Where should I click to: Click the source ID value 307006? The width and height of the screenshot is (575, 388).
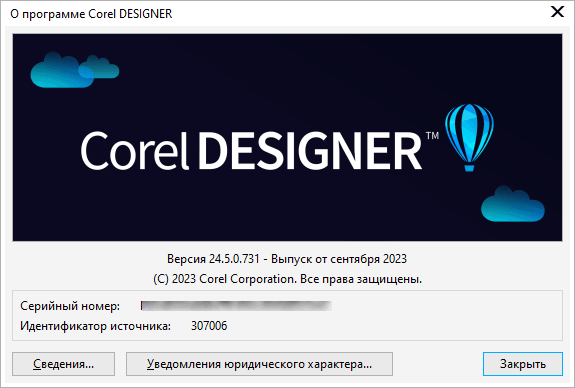pyautogui.click(x=209, y=326)
